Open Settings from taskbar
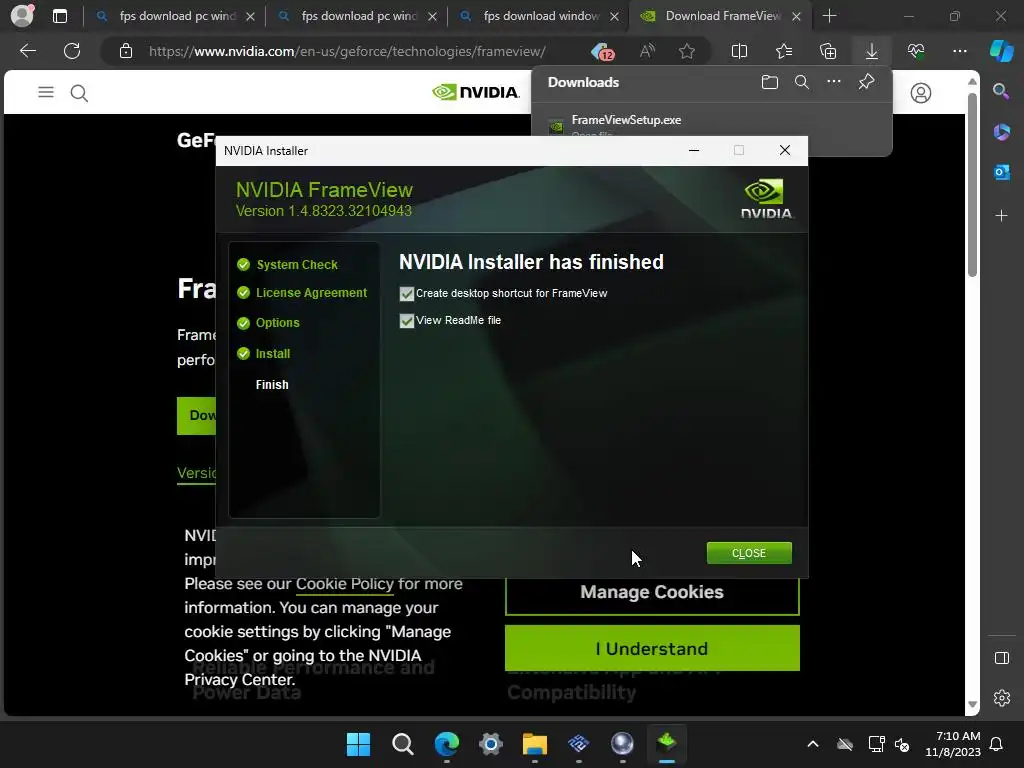The image size is (1024, 768). coord(490,744)
